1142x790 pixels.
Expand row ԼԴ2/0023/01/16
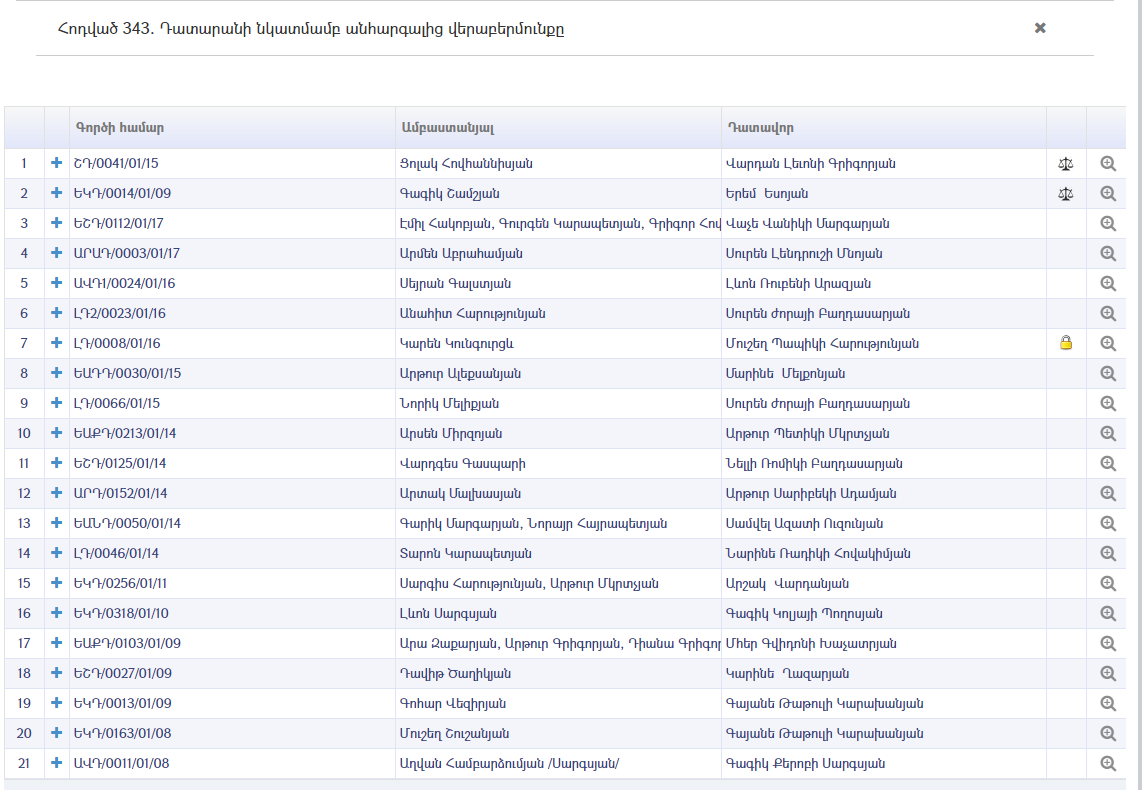(56, 312)
